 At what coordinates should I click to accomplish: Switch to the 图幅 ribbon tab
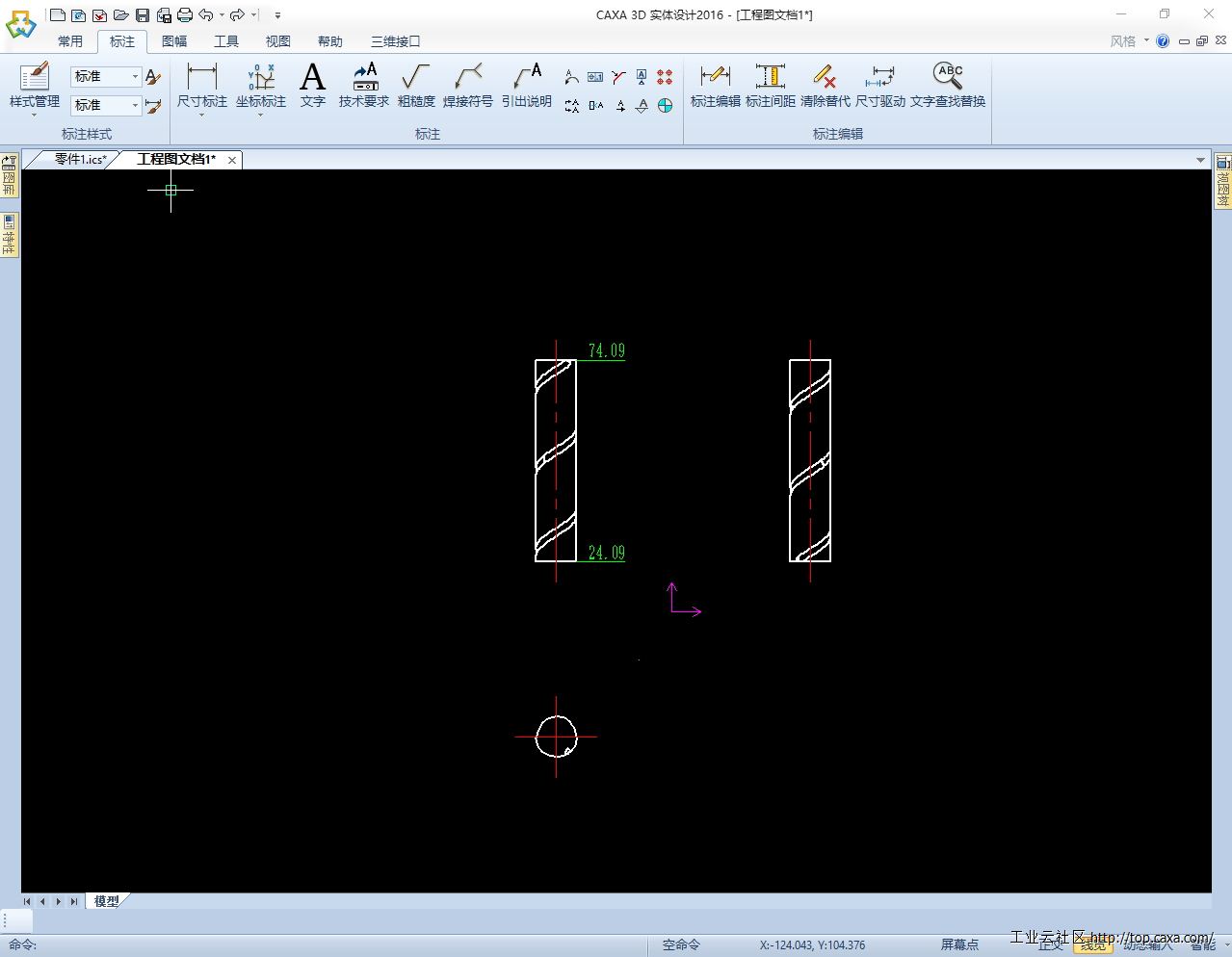[x=174, y=41]
